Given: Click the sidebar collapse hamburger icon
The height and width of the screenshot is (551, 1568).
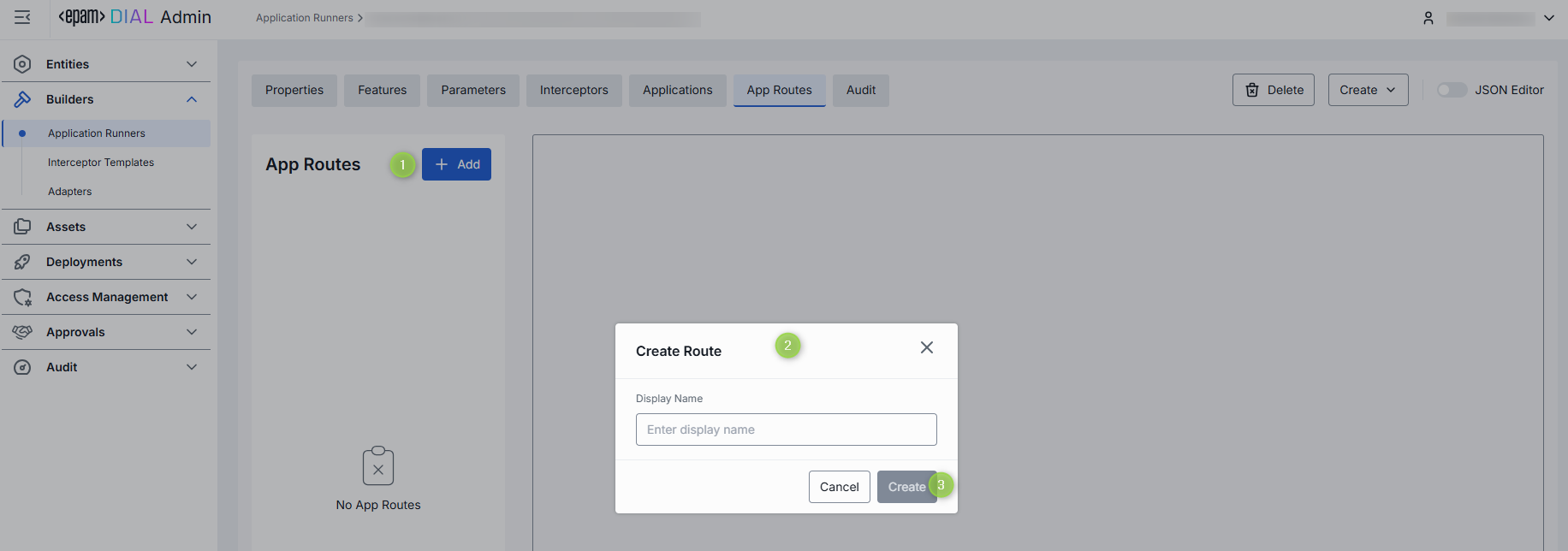Looking at the screenshot, I should pyautogui.click(x=22, y=17).
